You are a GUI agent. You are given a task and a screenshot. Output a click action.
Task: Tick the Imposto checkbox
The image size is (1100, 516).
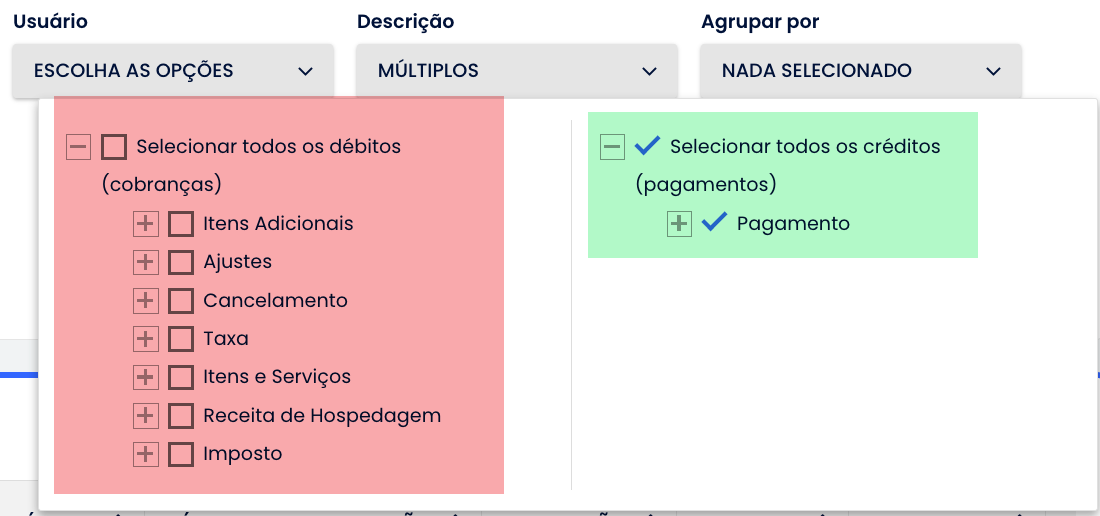point(181,454)
